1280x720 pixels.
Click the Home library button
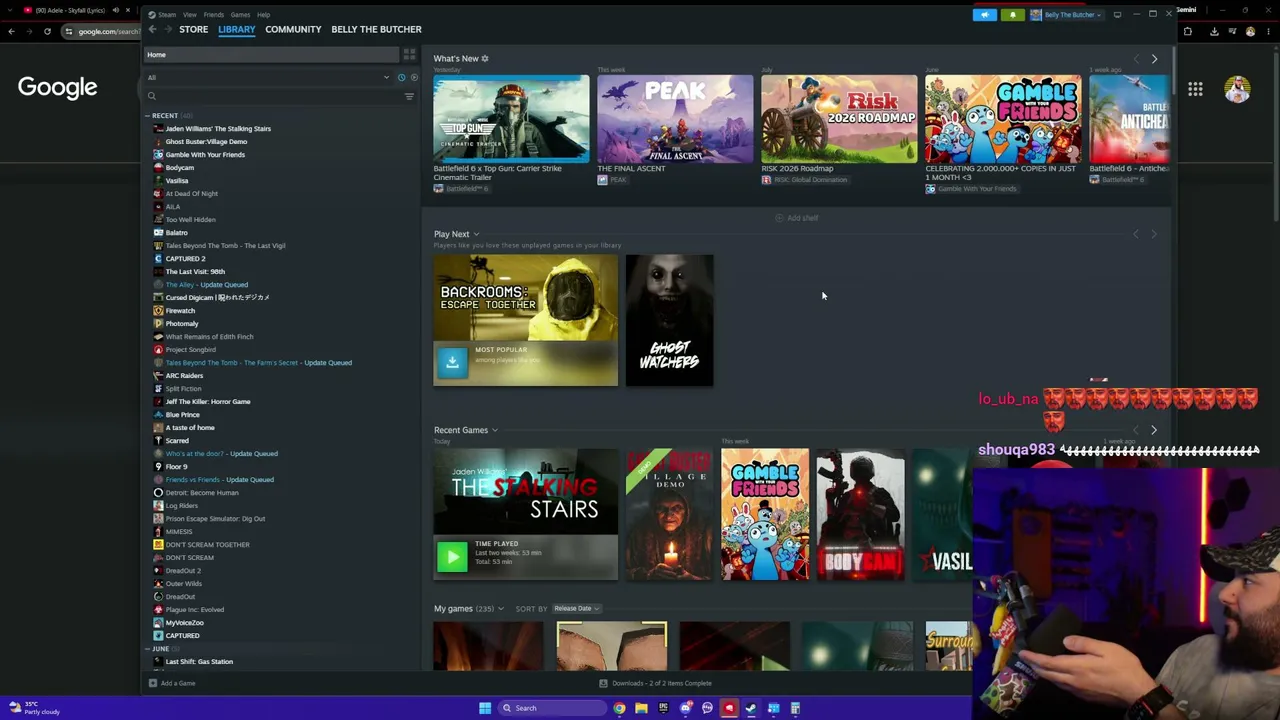(x=269, y=55)
